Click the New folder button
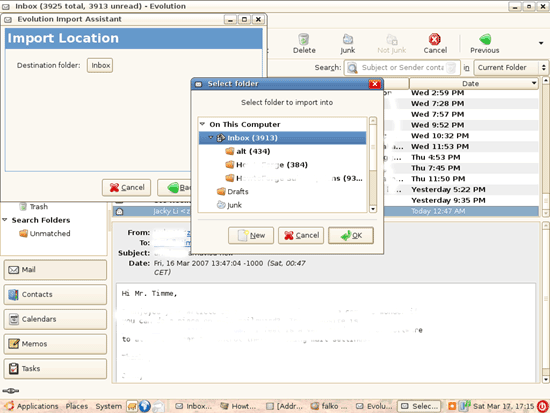The width and height of the screenshot is (550, 413). (x=251, y=235)
